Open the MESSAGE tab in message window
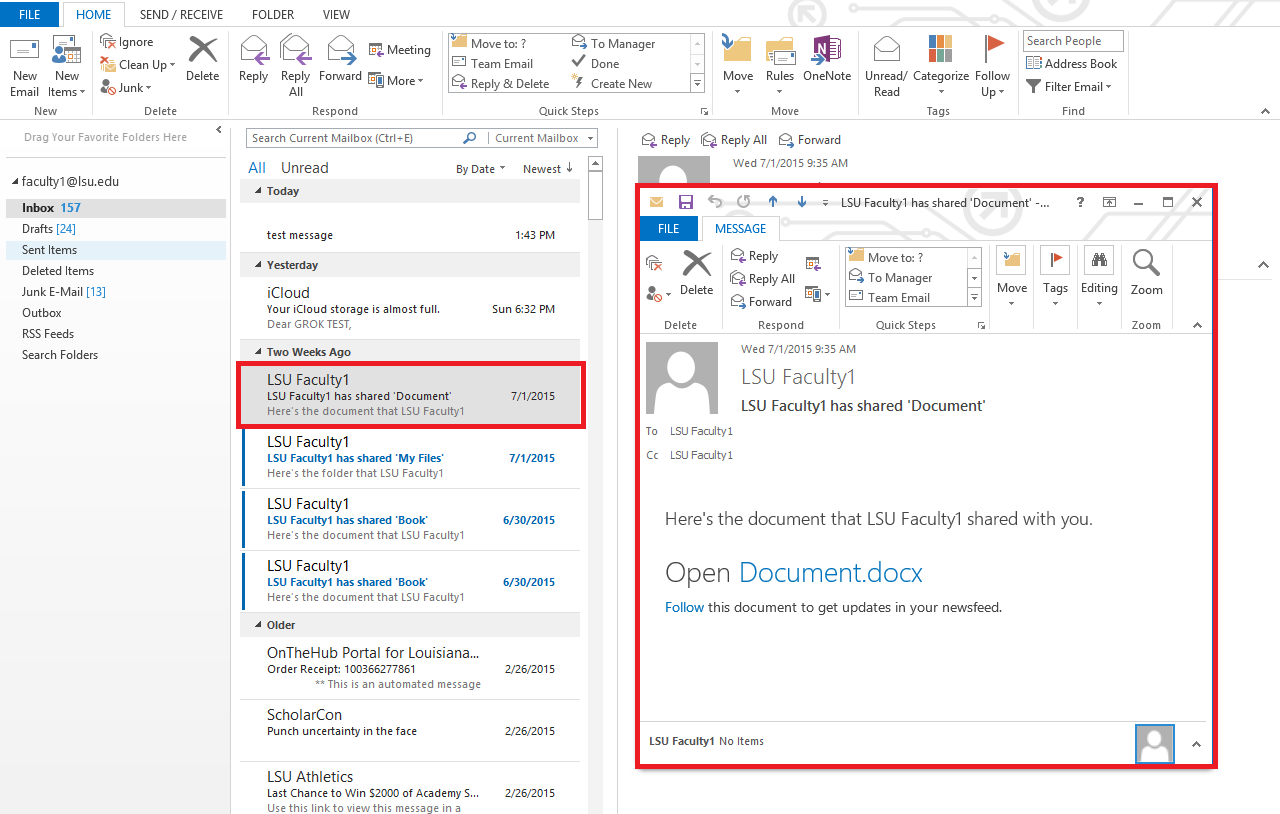The height and width of the screenshot is (814, 1280). pos(741,229)
